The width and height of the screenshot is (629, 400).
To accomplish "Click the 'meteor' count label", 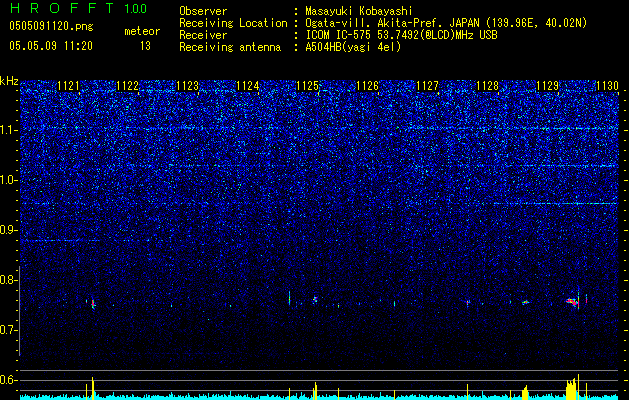I will point(142,31).
